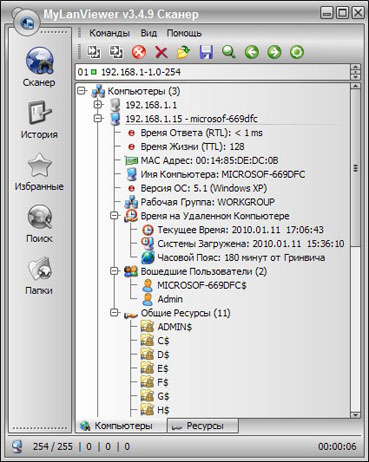Open the Вид menu

point(148,33)
